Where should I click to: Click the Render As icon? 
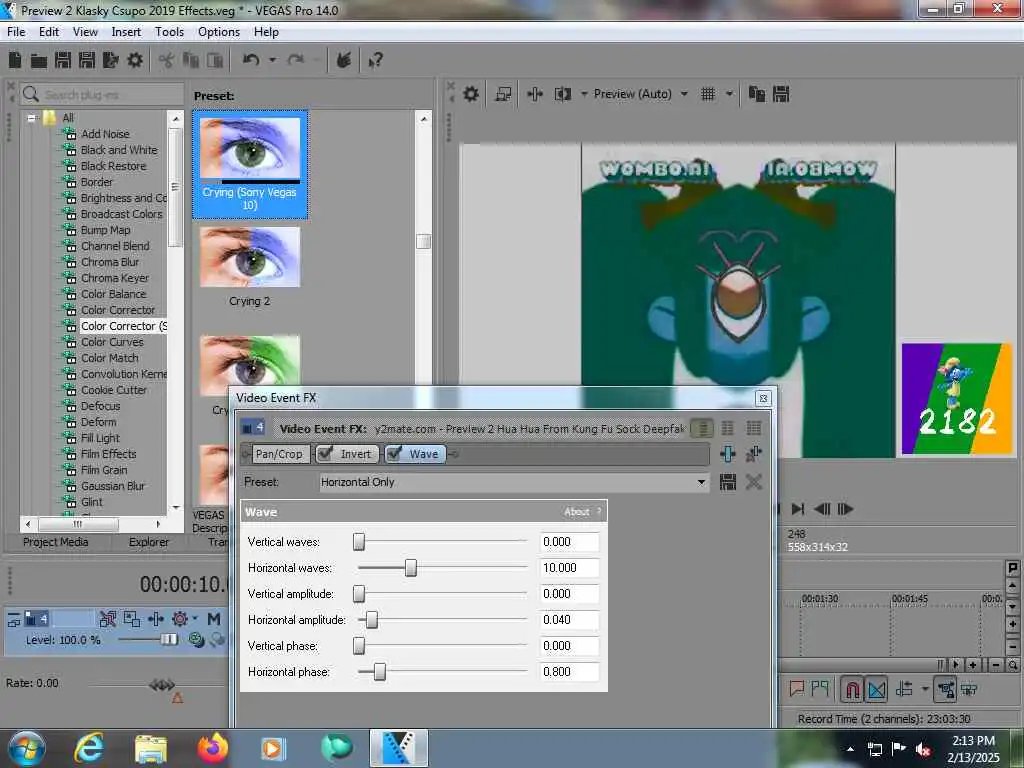[x=110, y=60]
